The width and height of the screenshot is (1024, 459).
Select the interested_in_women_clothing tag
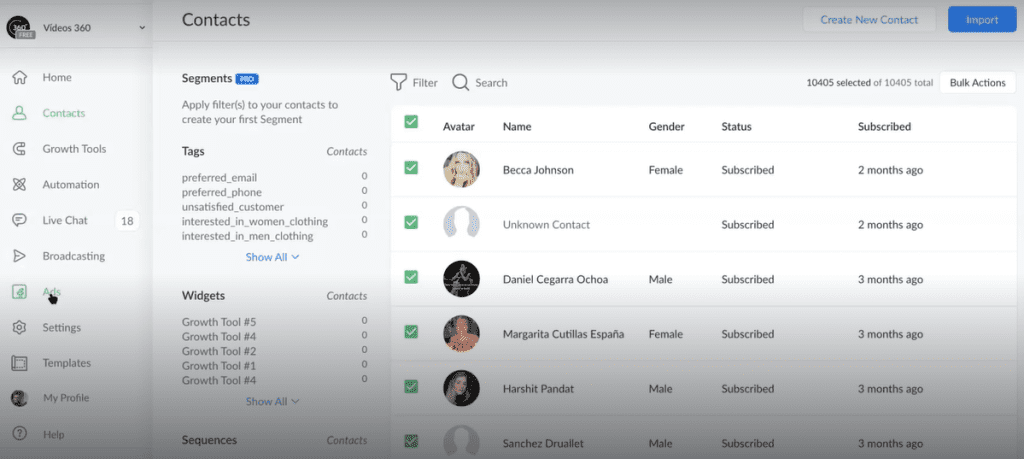click(x=255, y=221)
